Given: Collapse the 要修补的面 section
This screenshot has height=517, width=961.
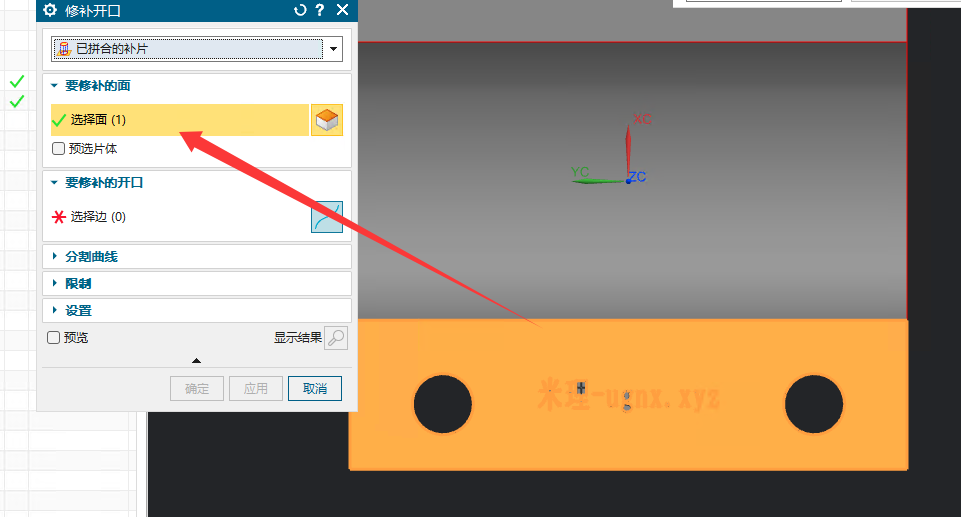Looking at the screenshot, I should coord(55,86).
